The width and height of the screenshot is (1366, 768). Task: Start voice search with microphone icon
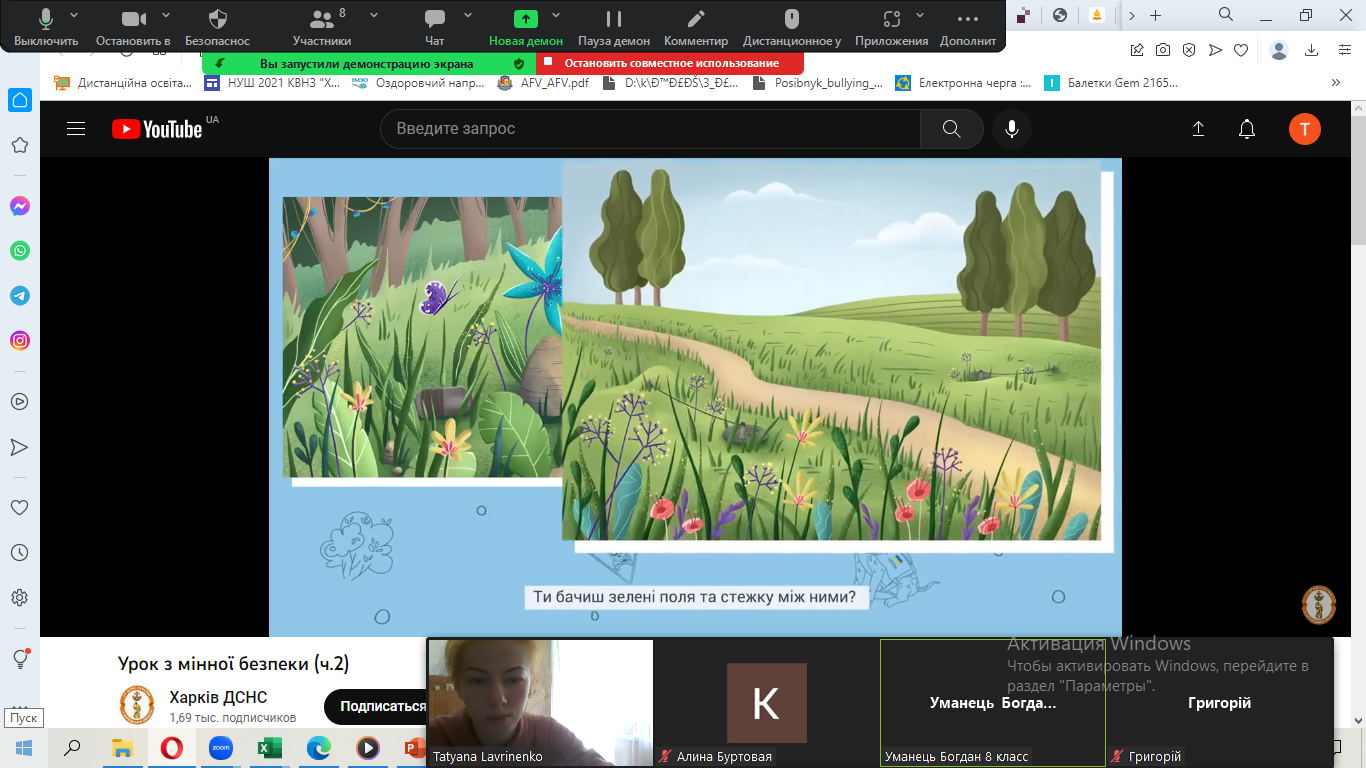(1012, 129)
